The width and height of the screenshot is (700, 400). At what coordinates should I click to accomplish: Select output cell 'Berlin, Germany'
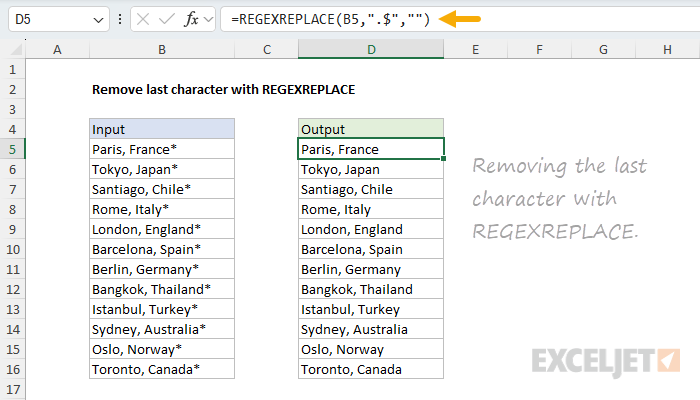click(x=371, y=269)
